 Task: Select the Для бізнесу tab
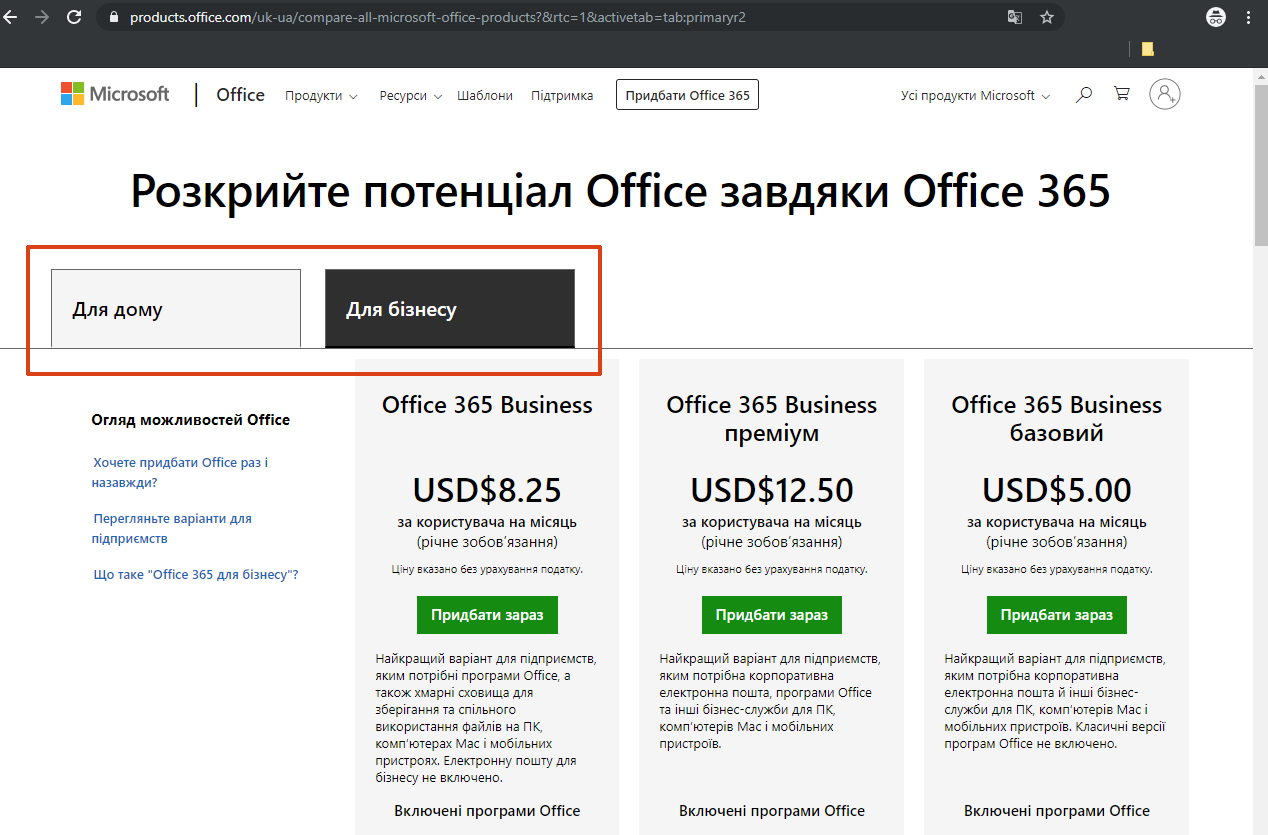(x=450, y=308)
